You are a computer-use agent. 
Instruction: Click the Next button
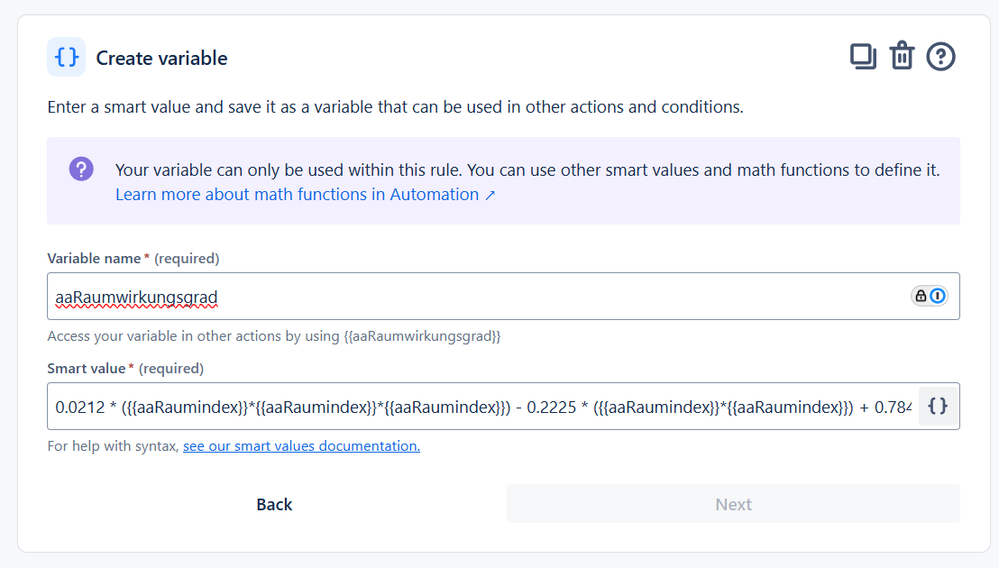point(733,504)
